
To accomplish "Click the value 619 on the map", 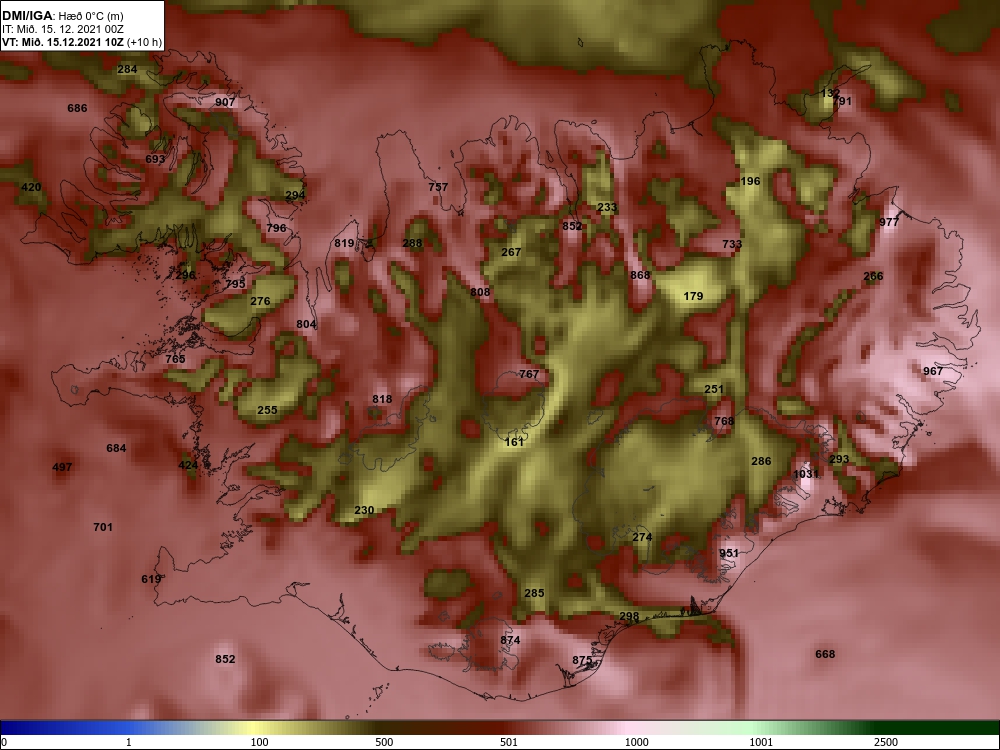I will pos(151,580).
